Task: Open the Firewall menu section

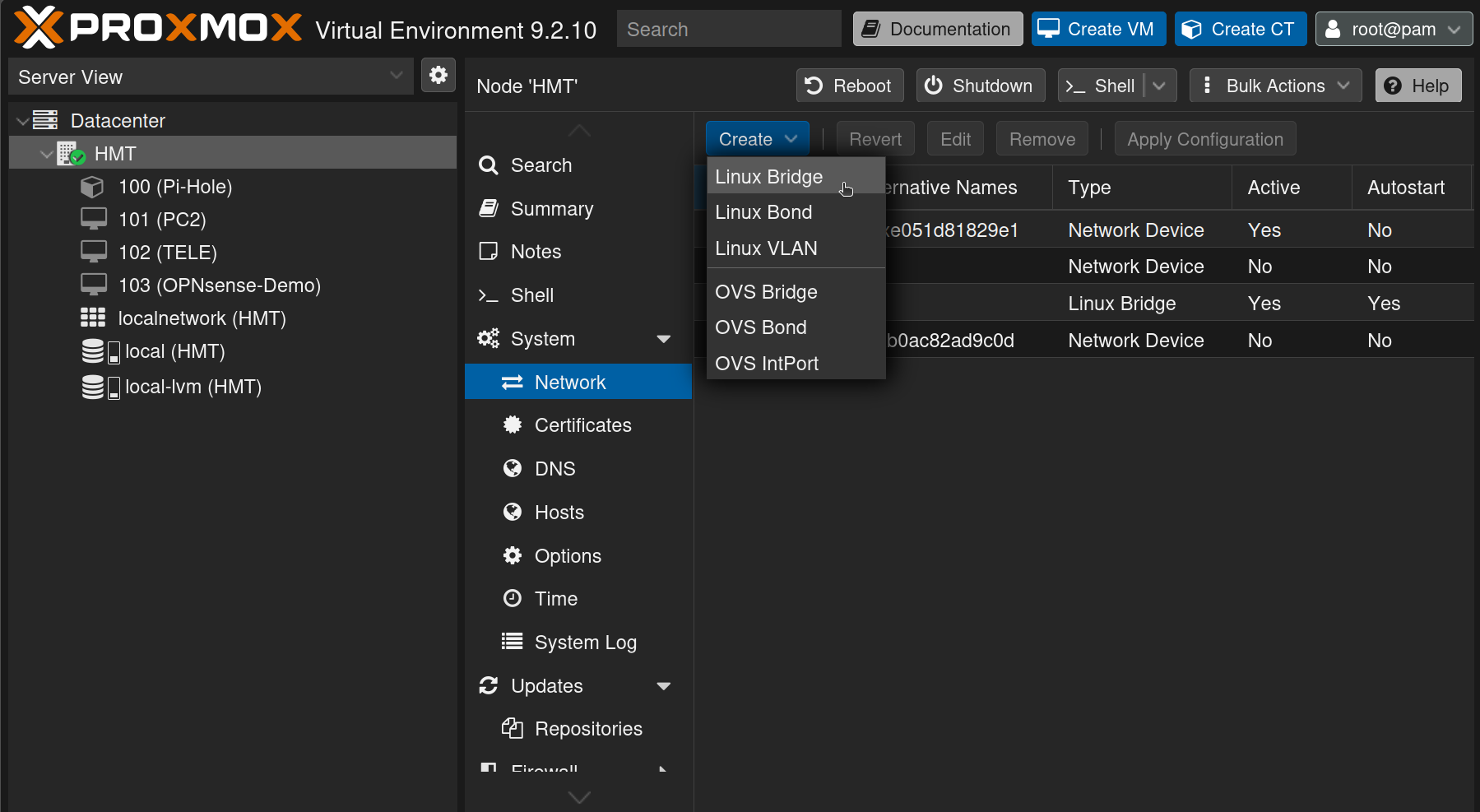Action: click(578, 767)
